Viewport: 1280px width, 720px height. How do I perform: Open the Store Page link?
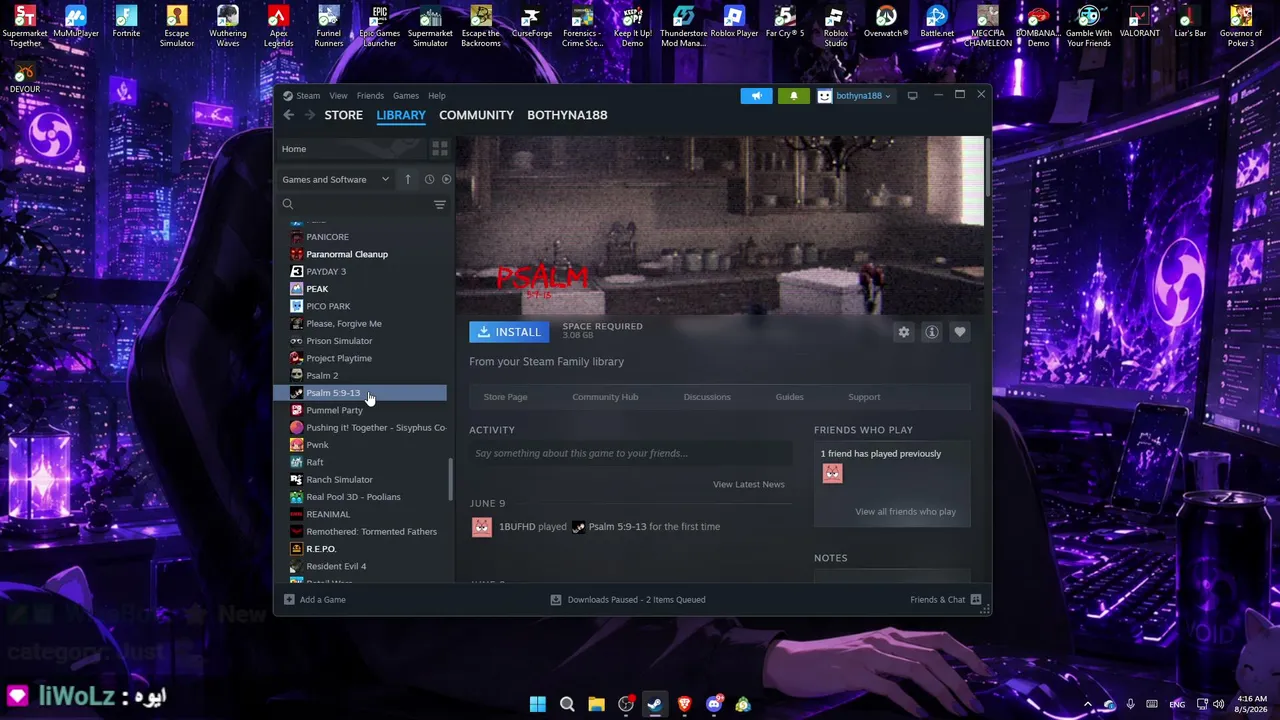tap(505, 397)
